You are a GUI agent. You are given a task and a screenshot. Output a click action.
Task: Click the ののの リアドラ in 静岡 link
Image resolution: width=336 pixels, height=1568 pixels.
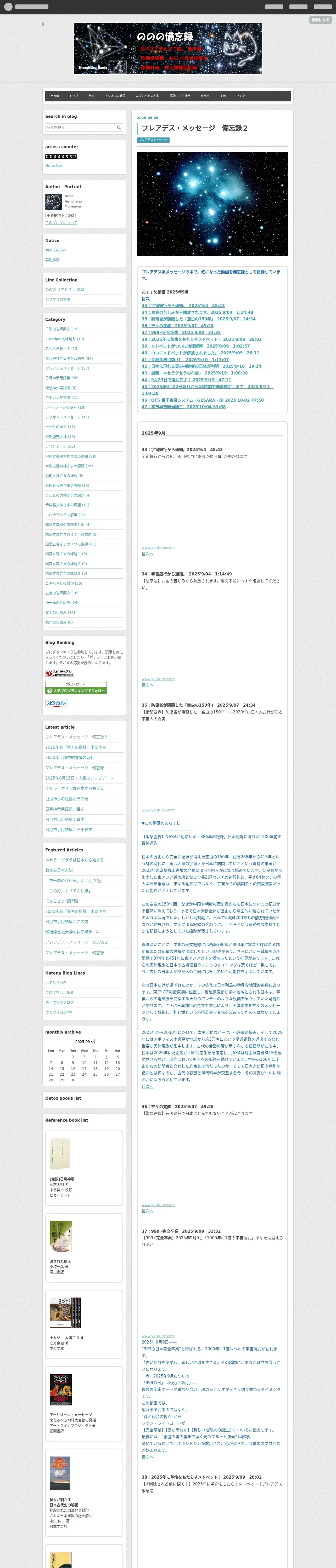(x=65, y=290)
